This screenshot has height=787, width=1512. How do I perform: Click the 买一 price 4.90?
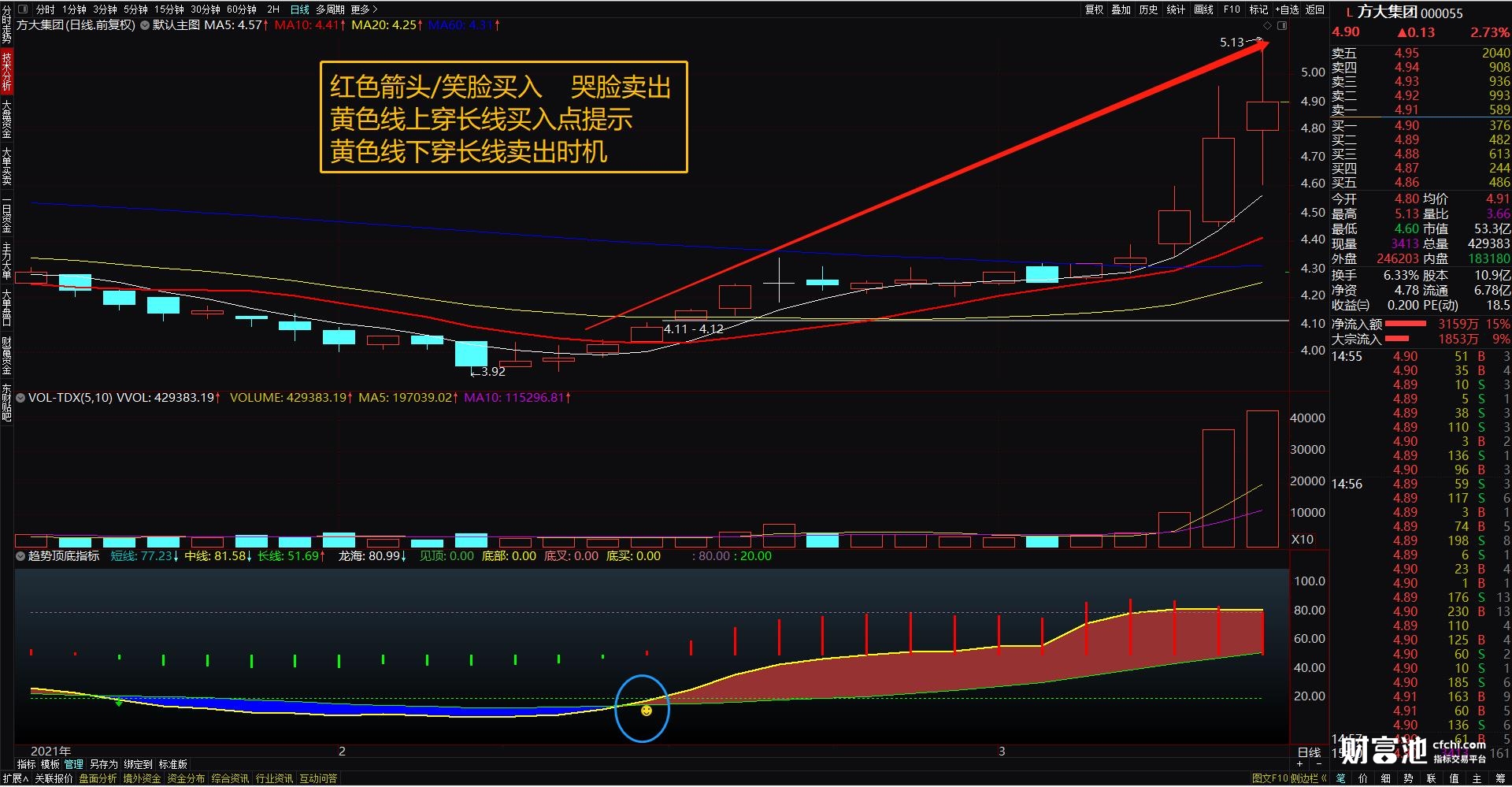[1406, 125]
